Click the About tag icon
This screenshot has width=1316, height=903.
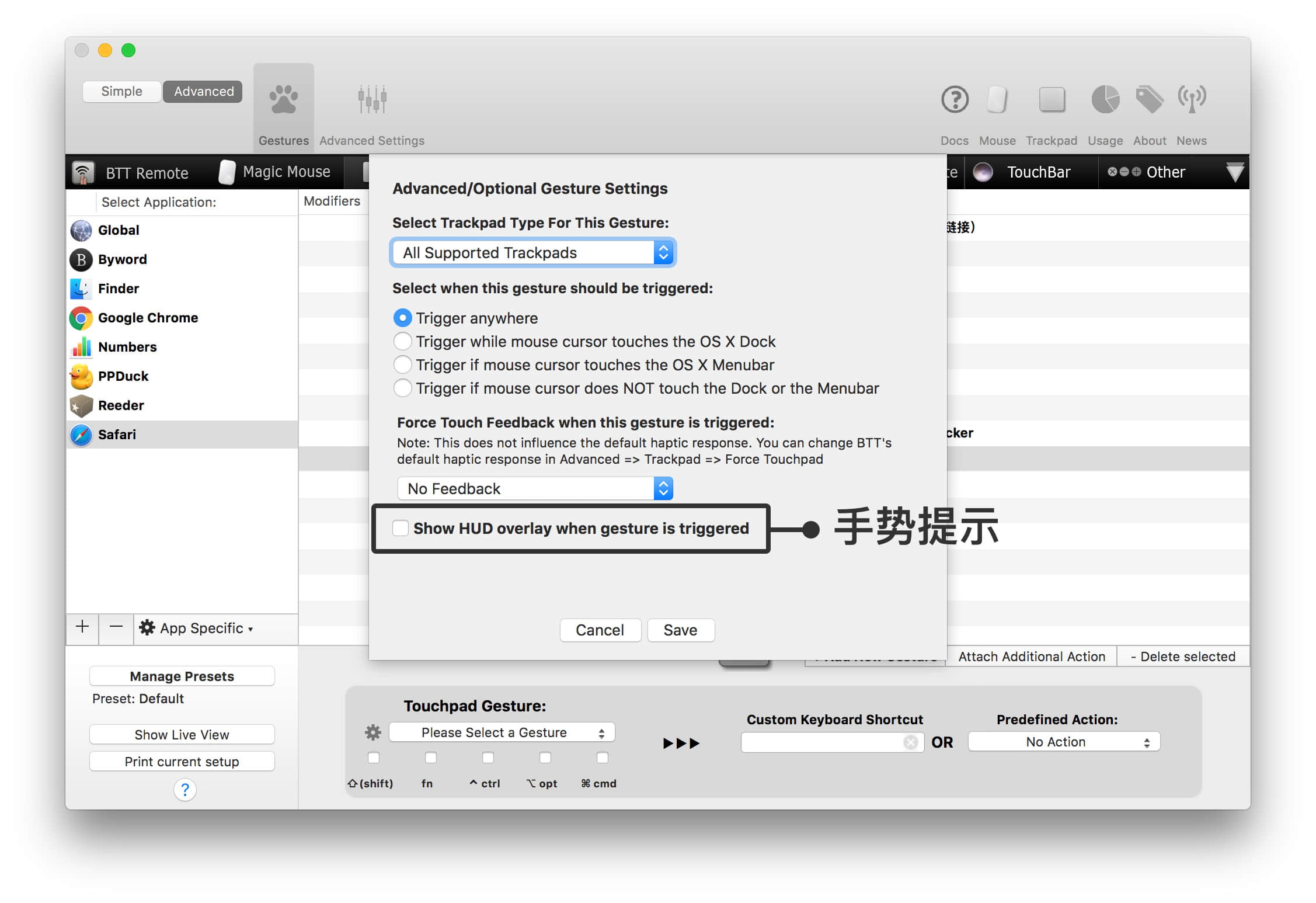1149,100
